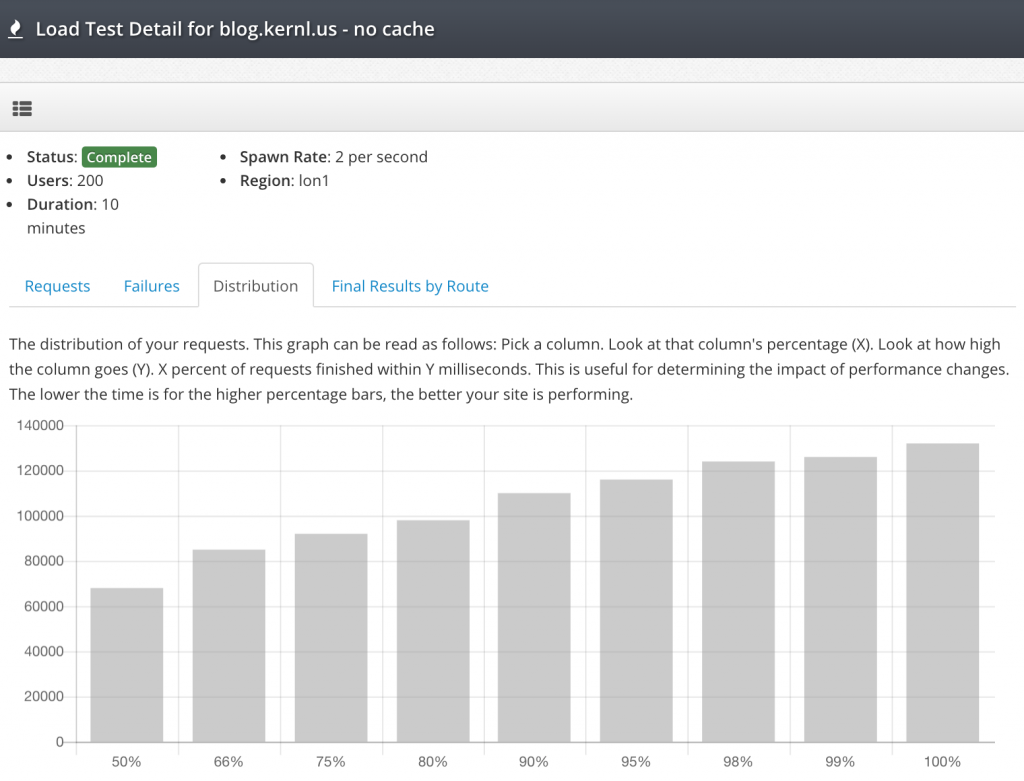Click the 100% percentile bar
The width and height of the screenshot is (1024, 781).
942,592
